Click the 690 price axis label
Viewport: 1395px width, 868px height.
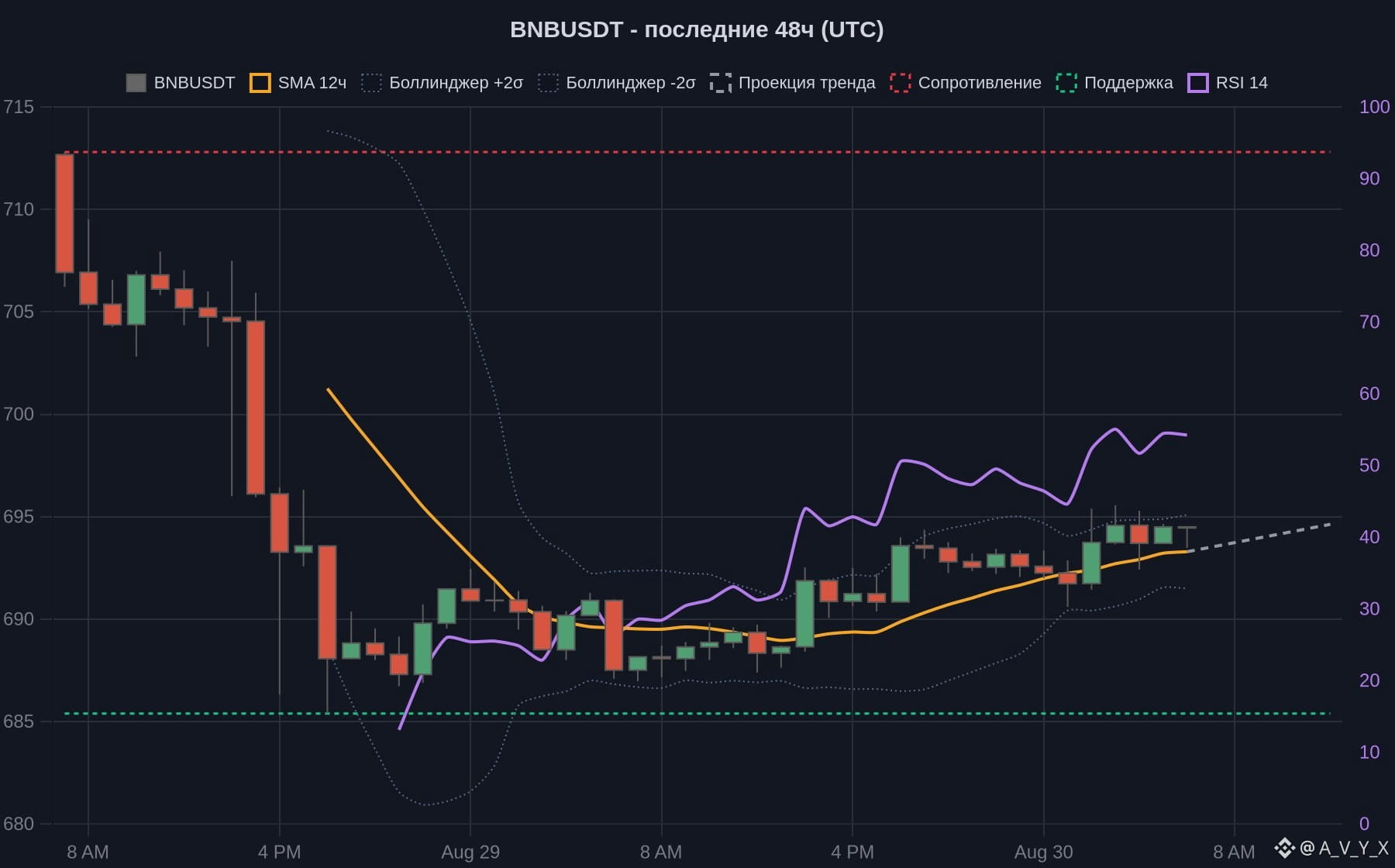click(x=19, y=619)
